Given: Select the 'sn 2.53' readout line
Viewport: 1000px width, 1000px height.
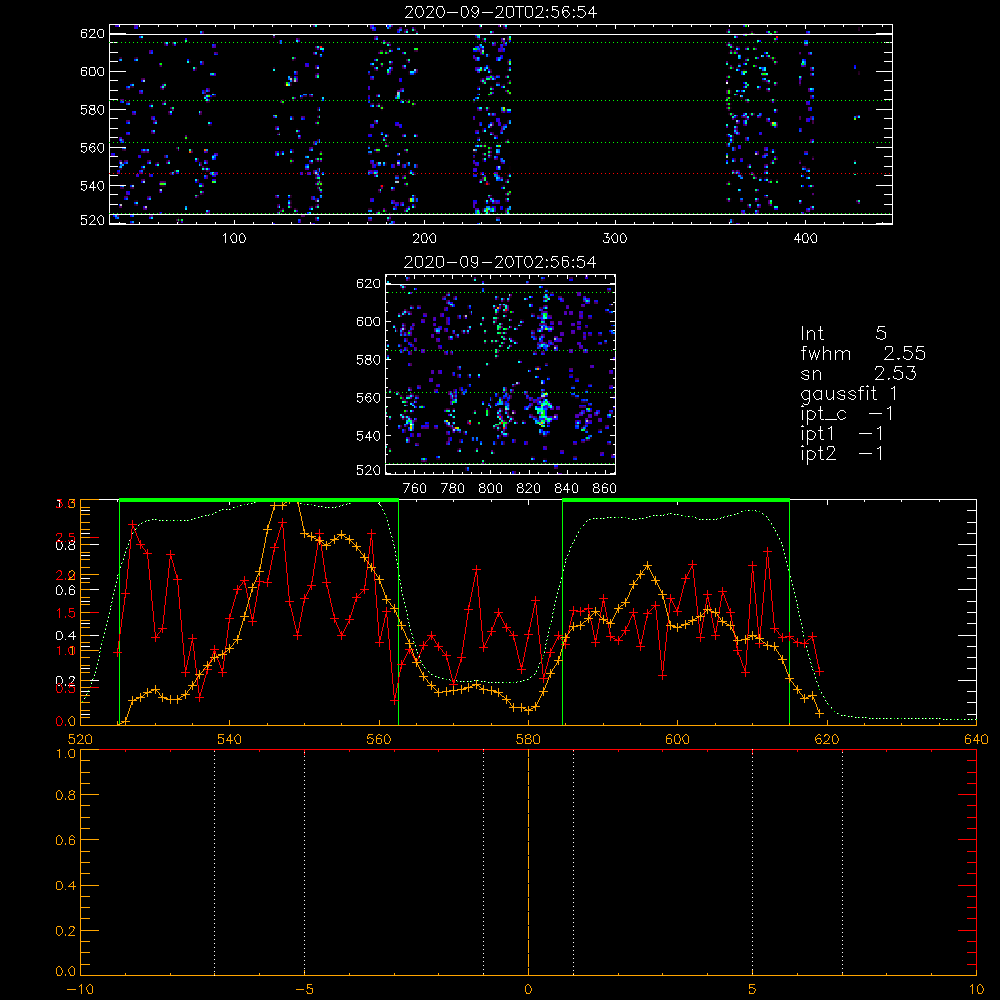Looking at the screenshot, I should 858,373.
